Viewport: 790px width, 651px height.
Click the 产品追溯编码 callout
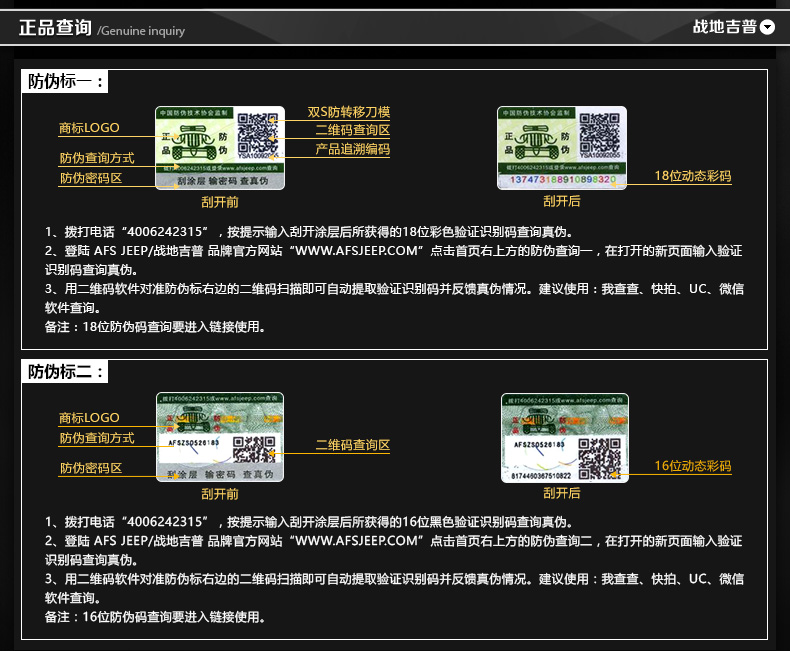(353, 149)
